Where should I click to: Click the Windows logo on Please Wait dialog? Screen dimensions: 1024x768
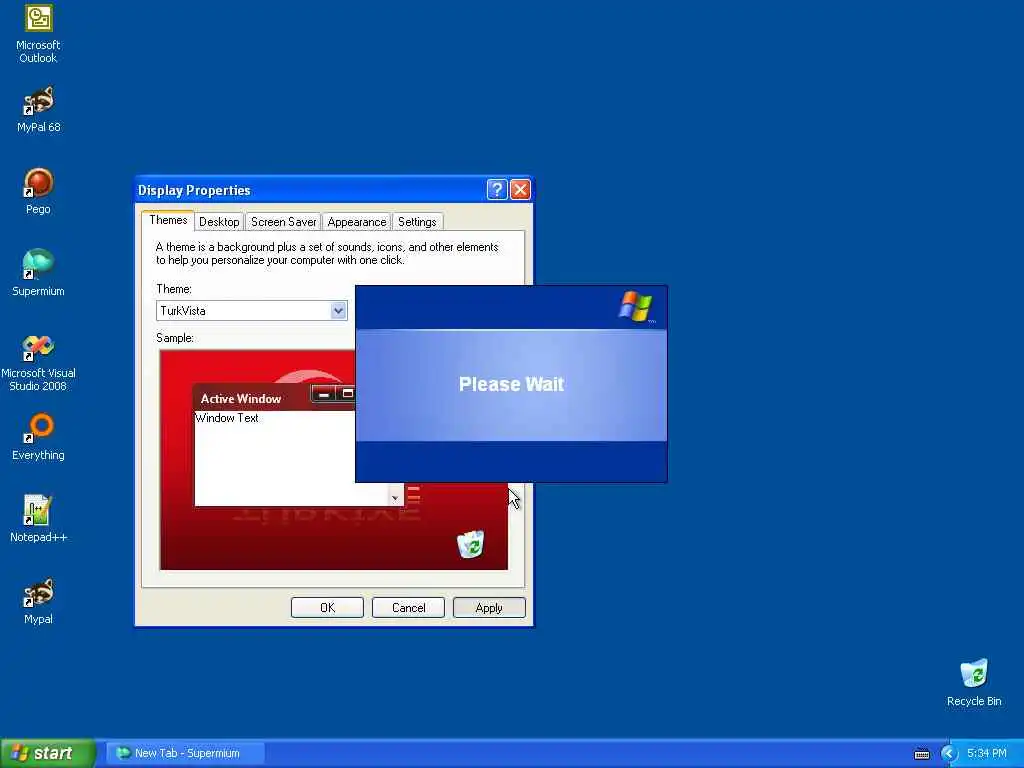click(635, 306)
